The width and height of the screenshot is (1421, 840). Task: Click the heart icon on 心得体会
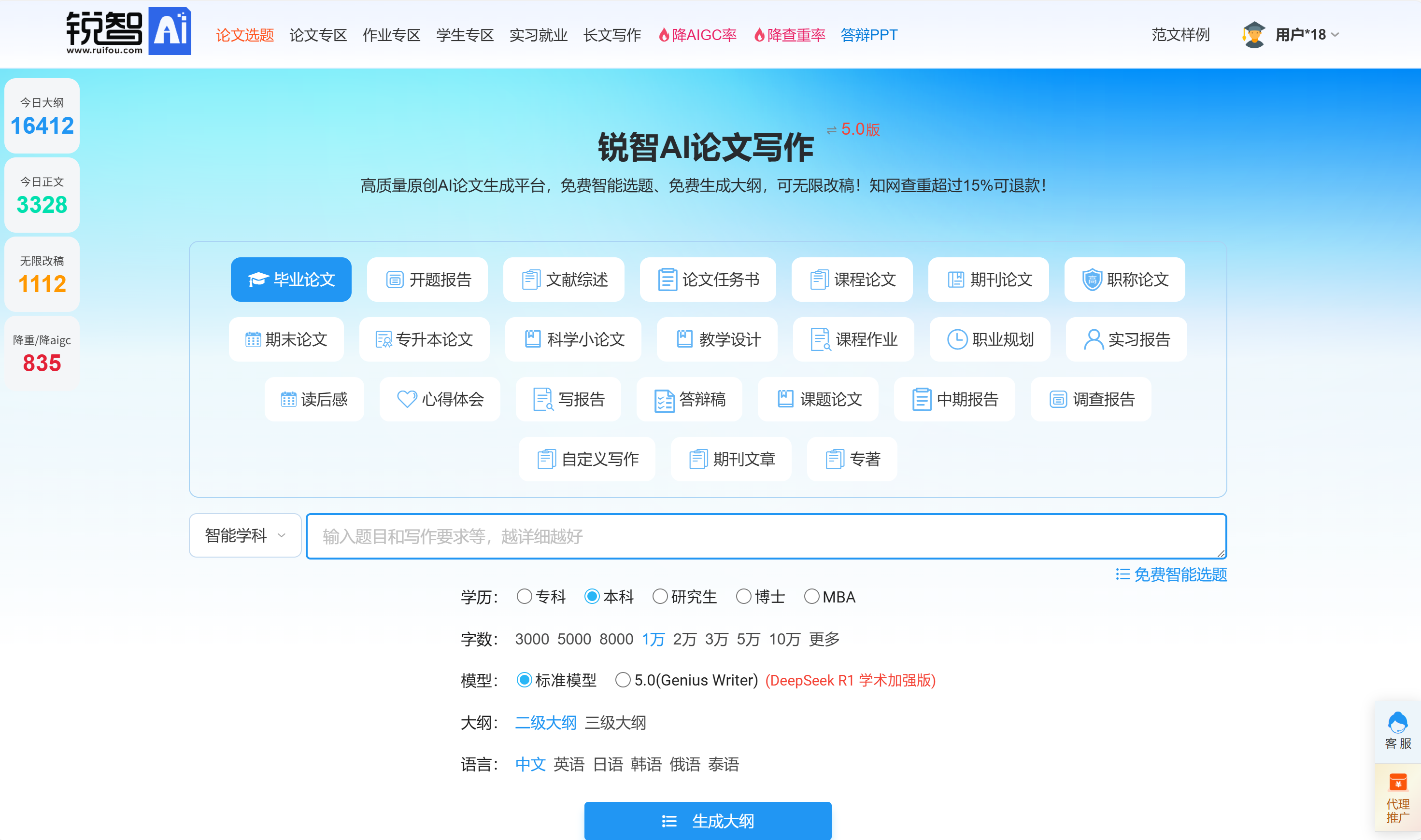click(407, 399)
